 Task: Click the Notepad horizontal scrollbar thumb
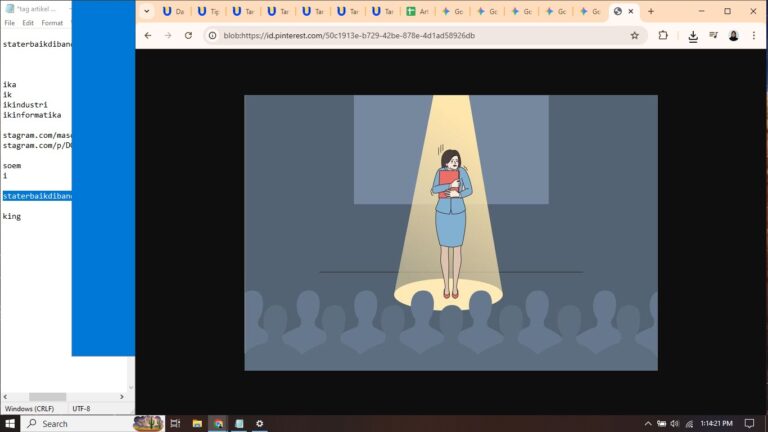(48, 397)
